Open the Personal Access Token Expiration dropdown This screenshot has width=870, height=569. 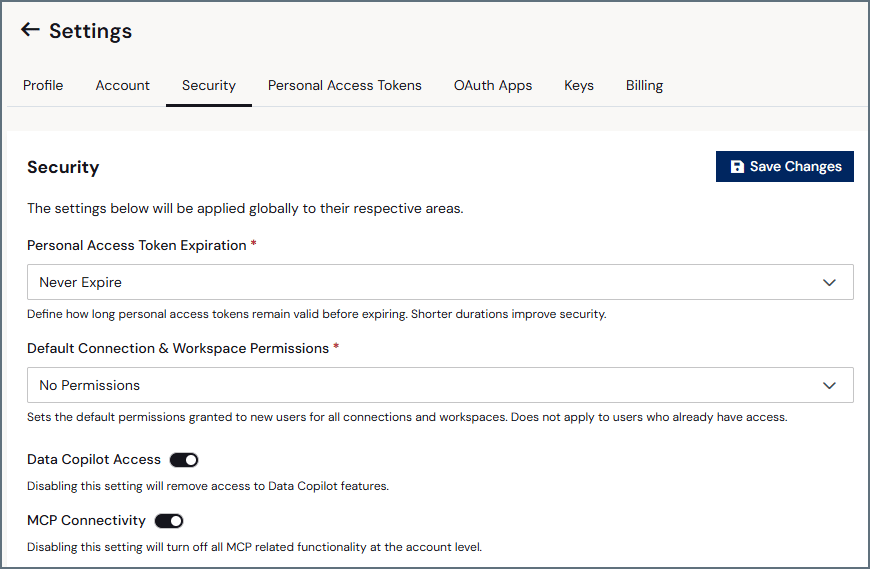point(440,282)
